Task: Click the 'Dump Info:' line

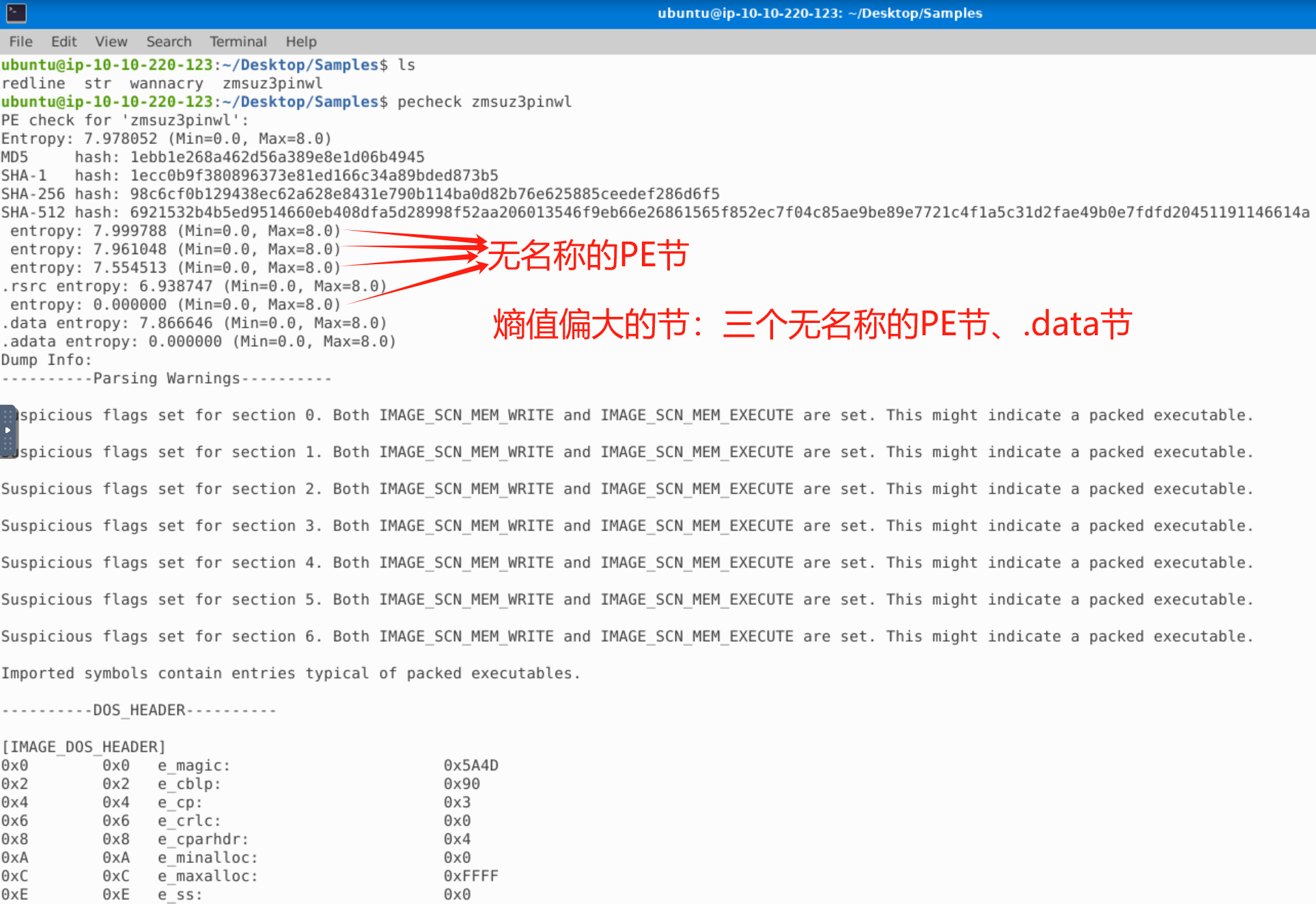Action: pyautogui.click(x=46, y=360)
